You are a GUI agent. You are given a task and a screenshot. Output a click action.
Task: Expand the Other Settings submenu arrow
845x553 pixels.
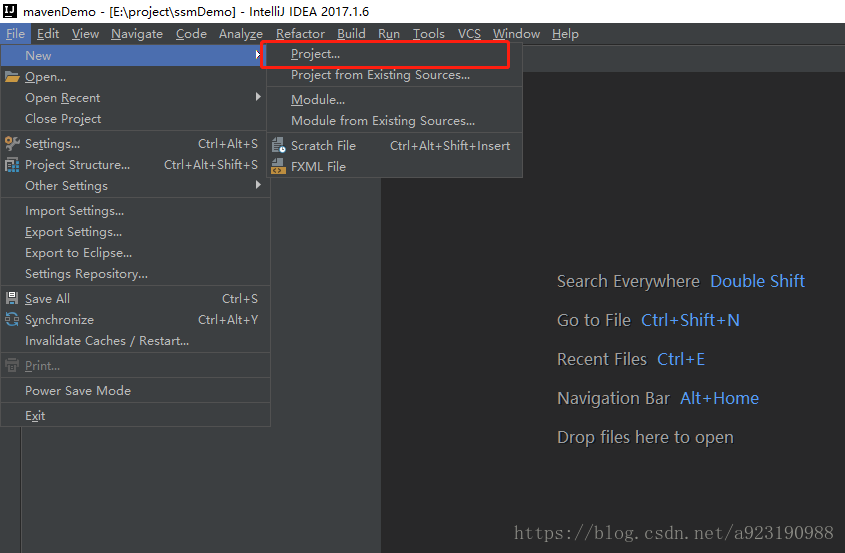(258, 185)
